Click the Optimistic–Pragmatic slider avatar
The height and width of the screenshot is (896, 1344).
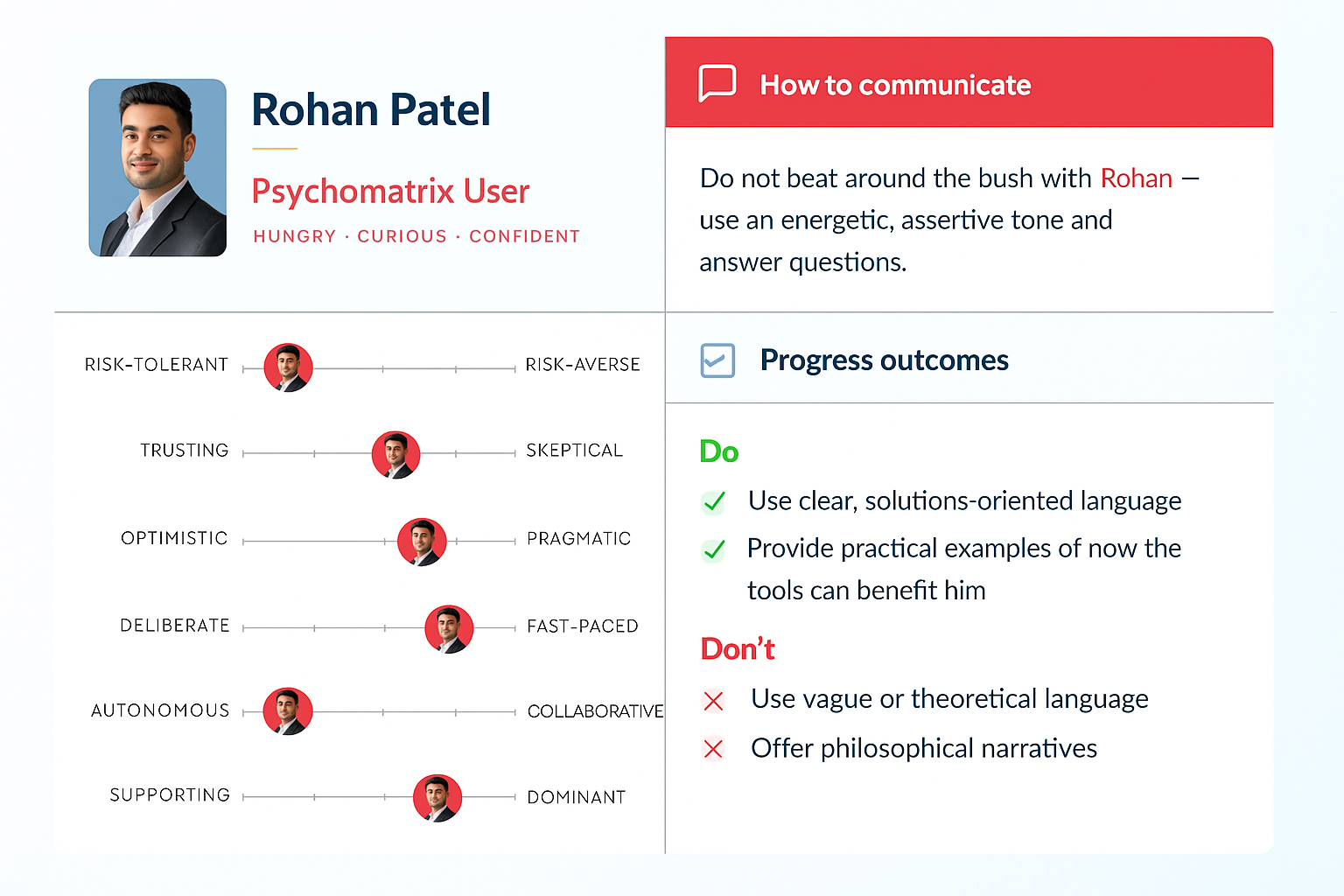[x=422, y=542]
